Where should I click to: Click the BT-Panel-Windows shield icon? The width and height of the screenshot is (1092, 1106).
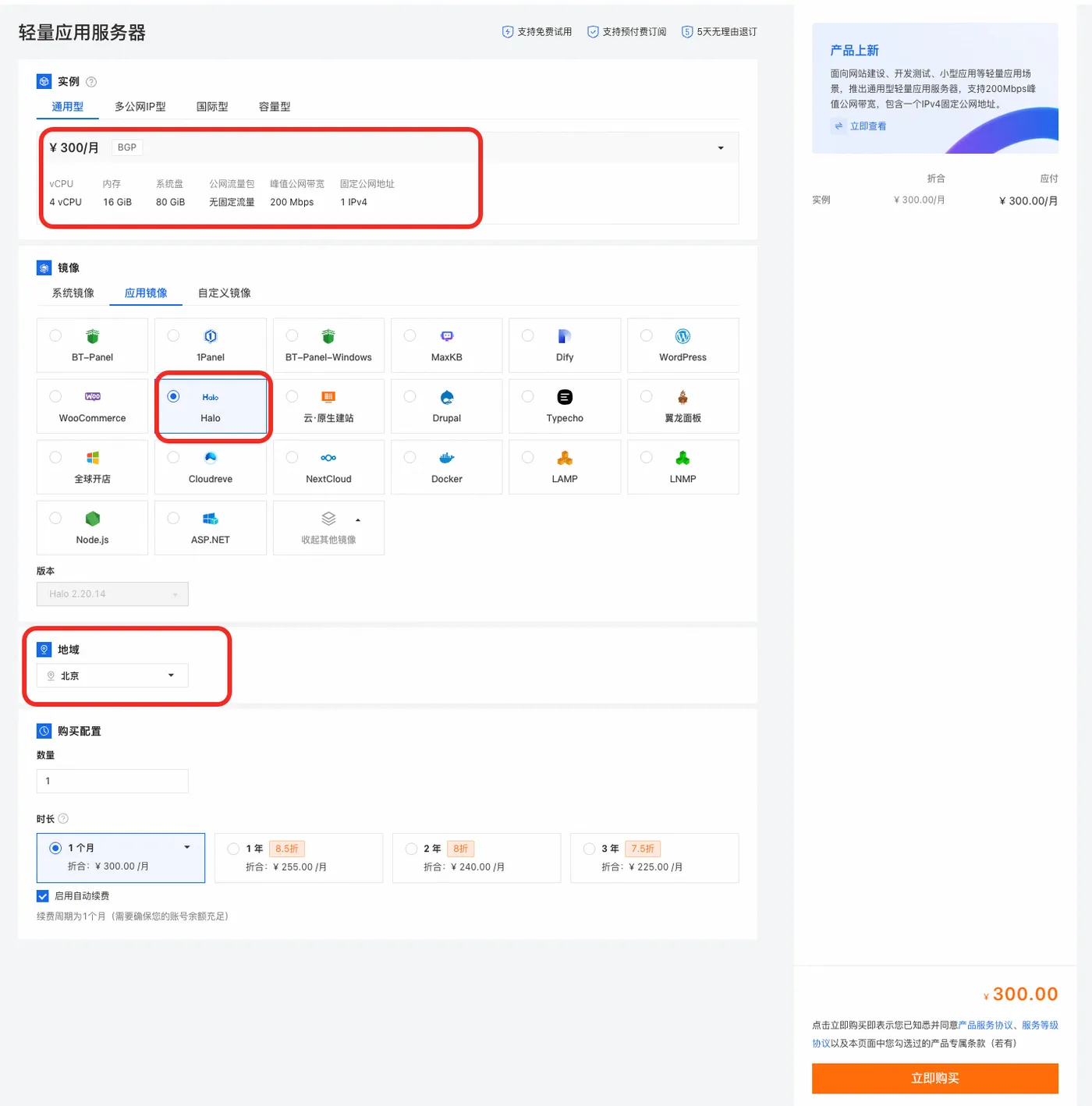click(328, 336)
